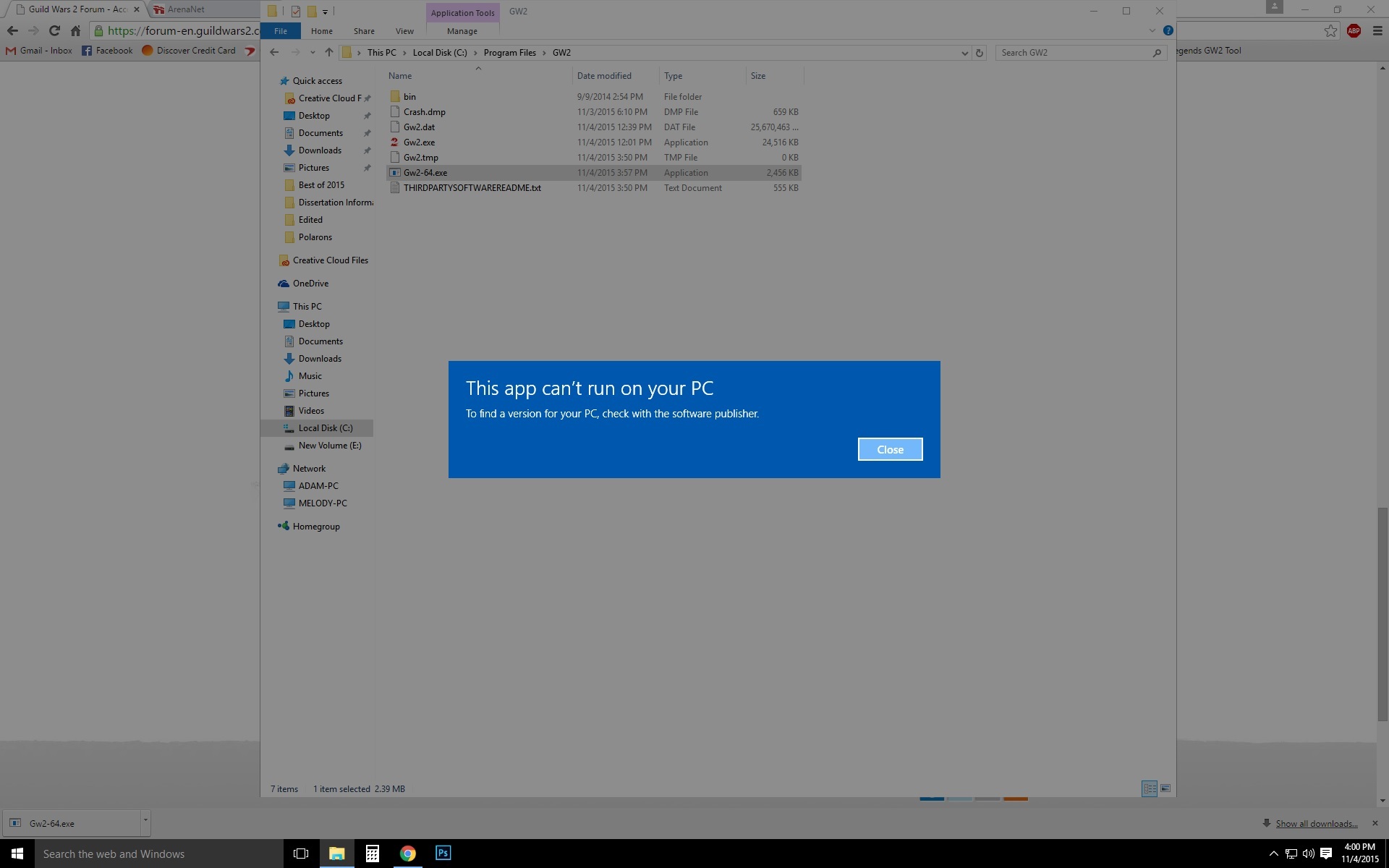Switch to details view layout icon
1389x868 pixels.
click(1149, 788)
